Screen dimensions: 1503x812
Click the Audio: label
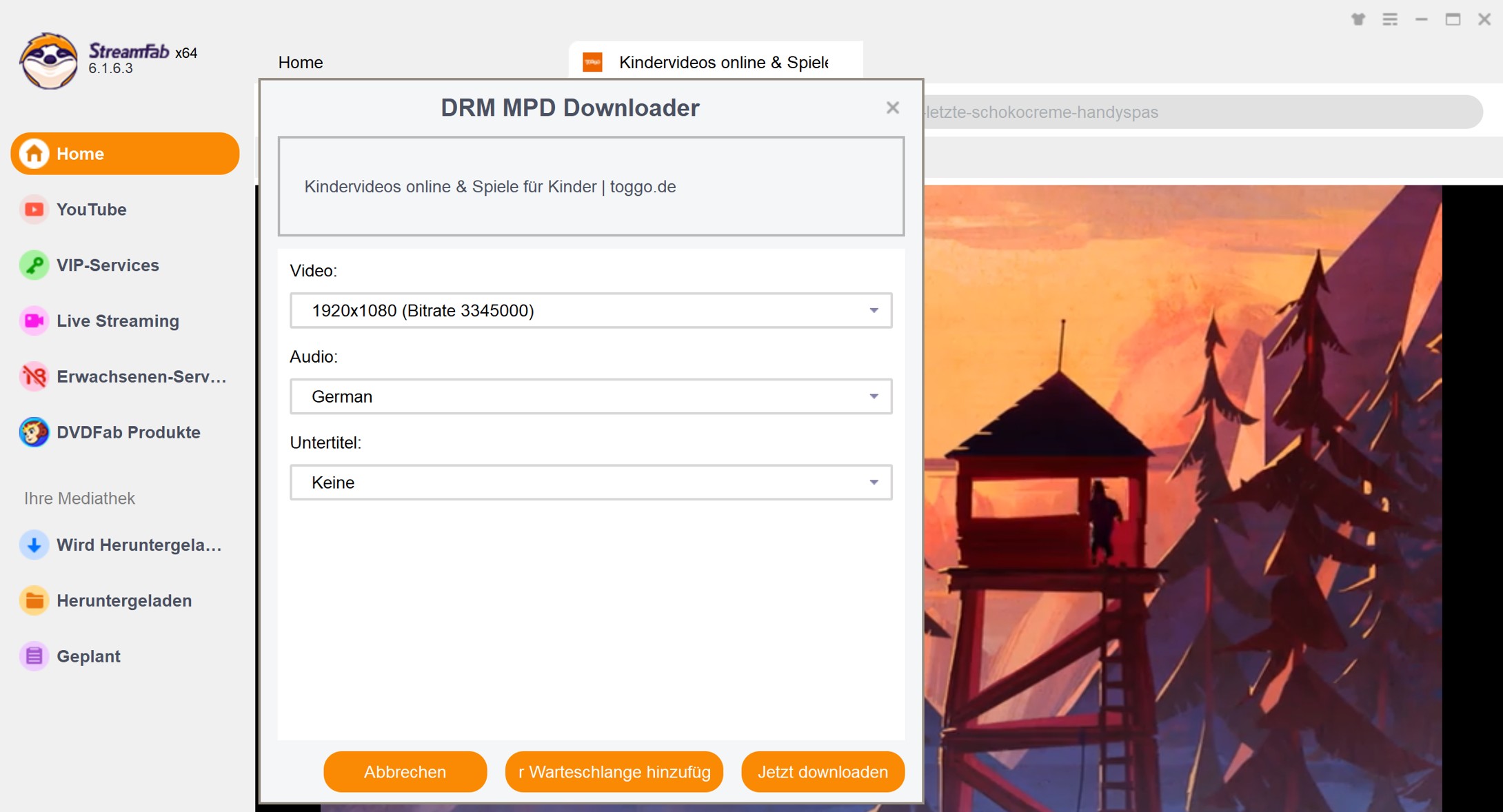tap(314, 357)
